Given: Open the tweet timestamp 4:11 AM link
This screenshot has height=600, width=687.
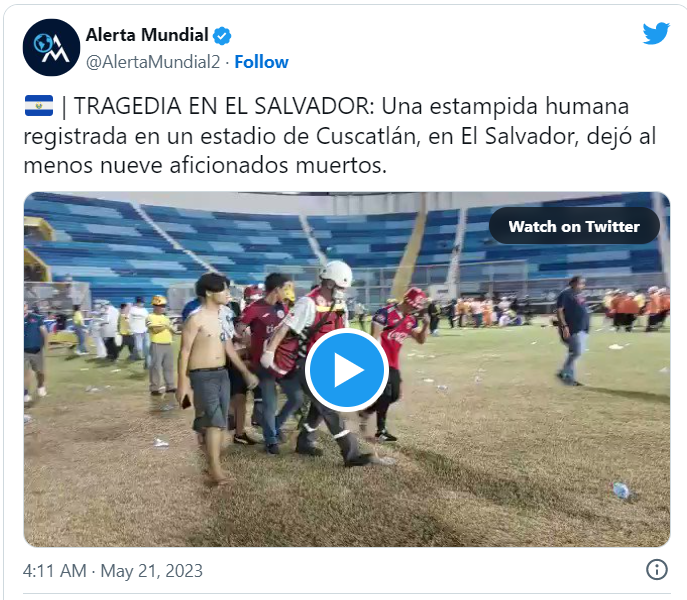Looking at the screenshot, I should 54,571.
